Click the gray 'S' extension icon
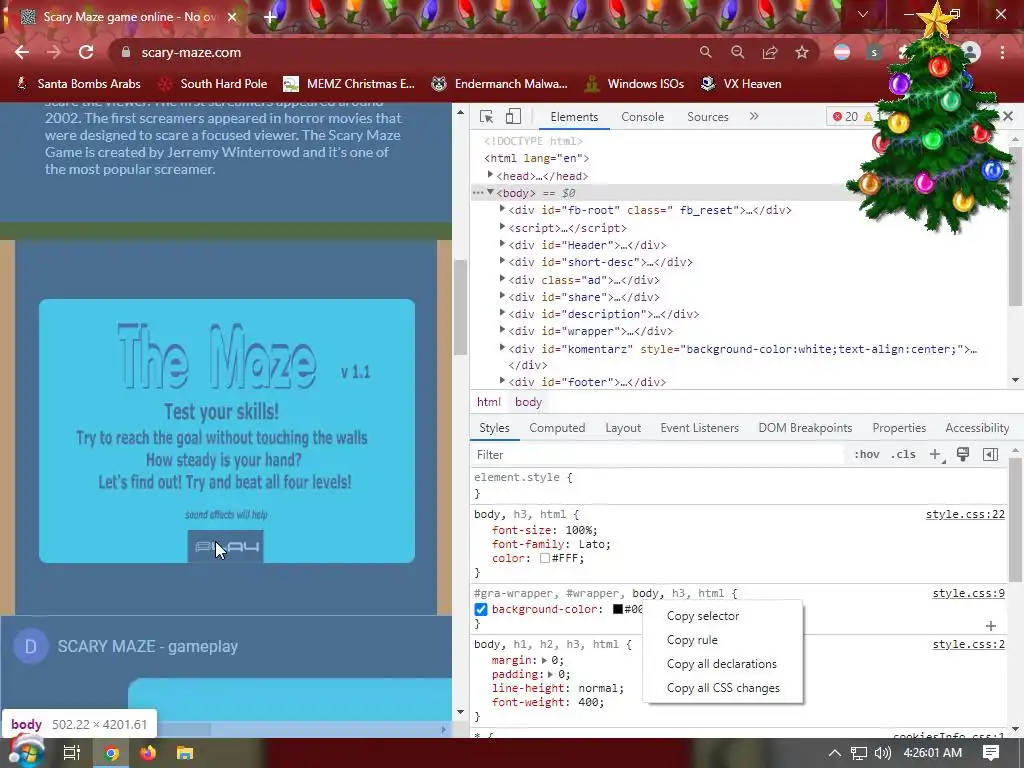This screenshot has width=1024, height=768. point(874,52)
